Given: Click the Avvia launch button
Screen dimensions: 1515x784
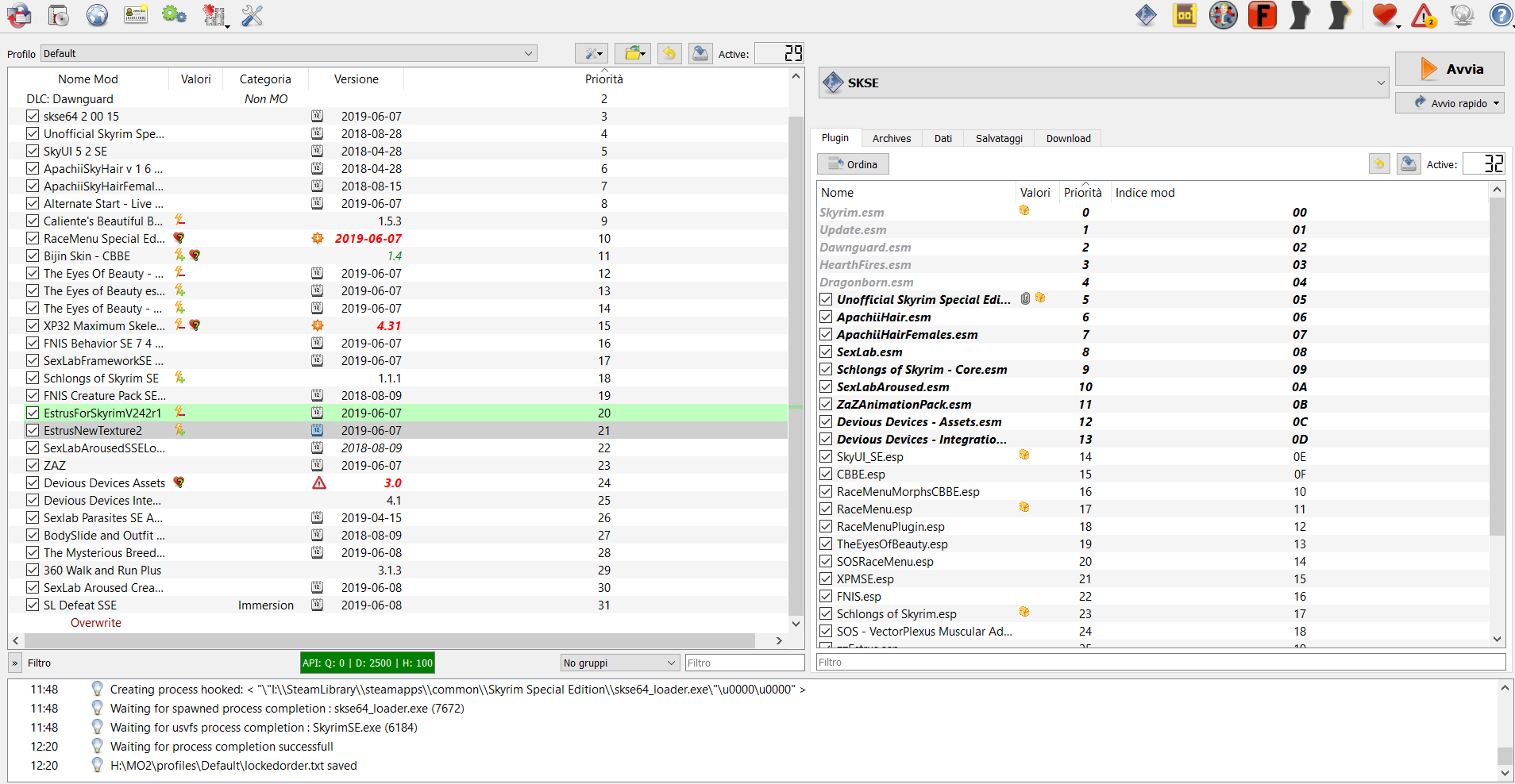Looking at the screenshot, I should (1450, 69).
